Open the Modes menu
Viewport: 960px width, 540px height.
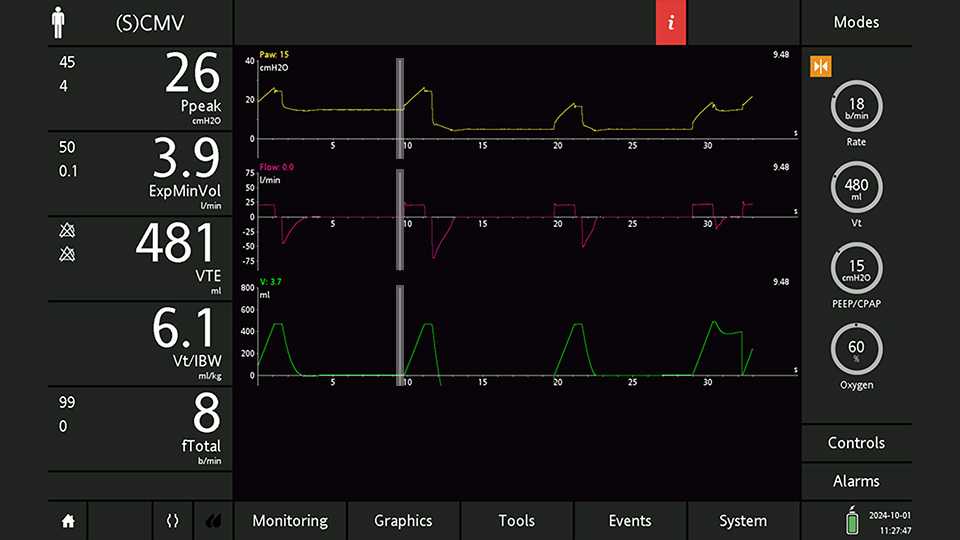pyautogui.click(x=856, y=23)
